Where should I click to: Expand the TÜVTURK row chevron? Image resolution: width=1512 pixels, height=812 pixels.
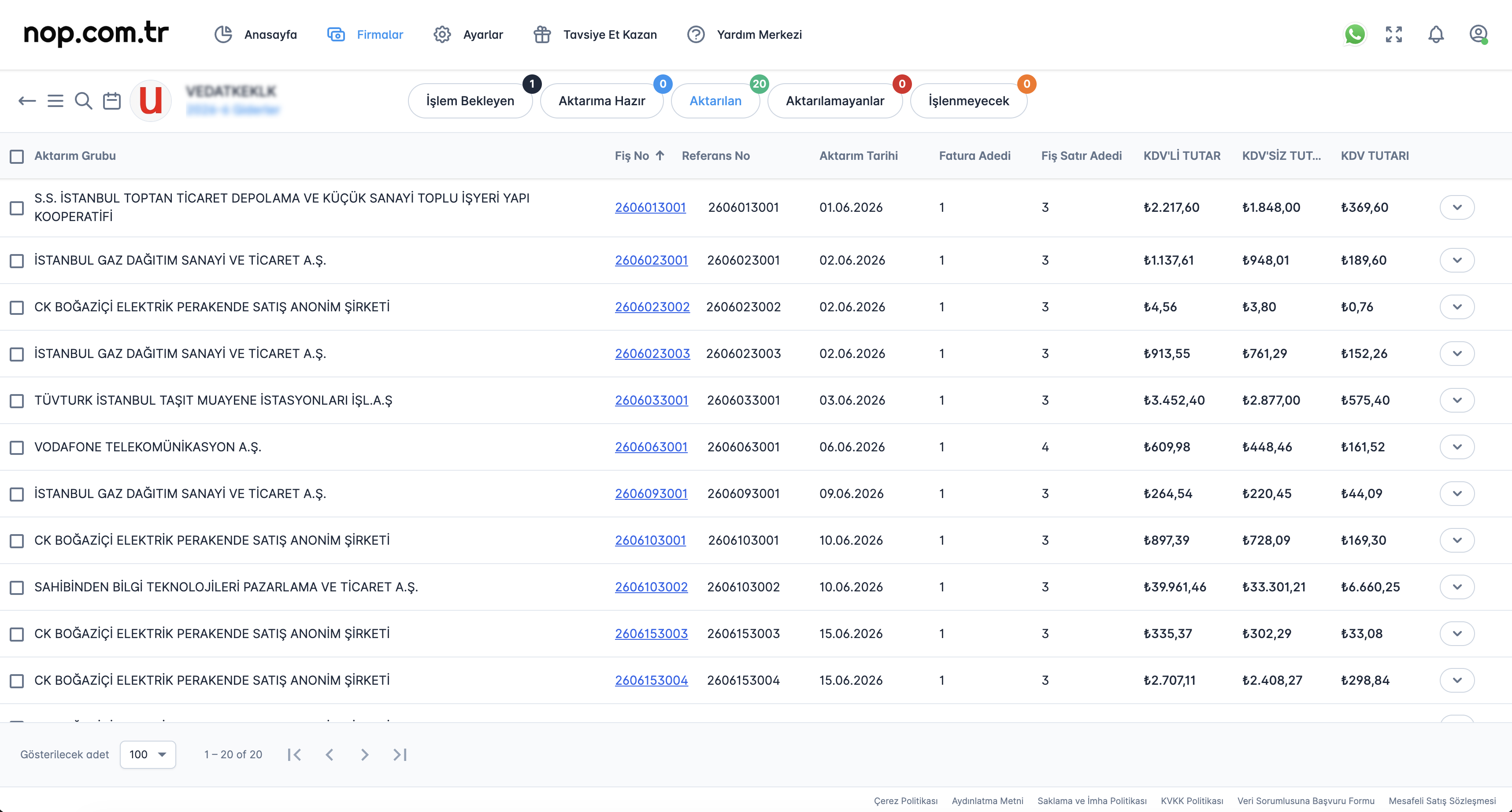1457,400
